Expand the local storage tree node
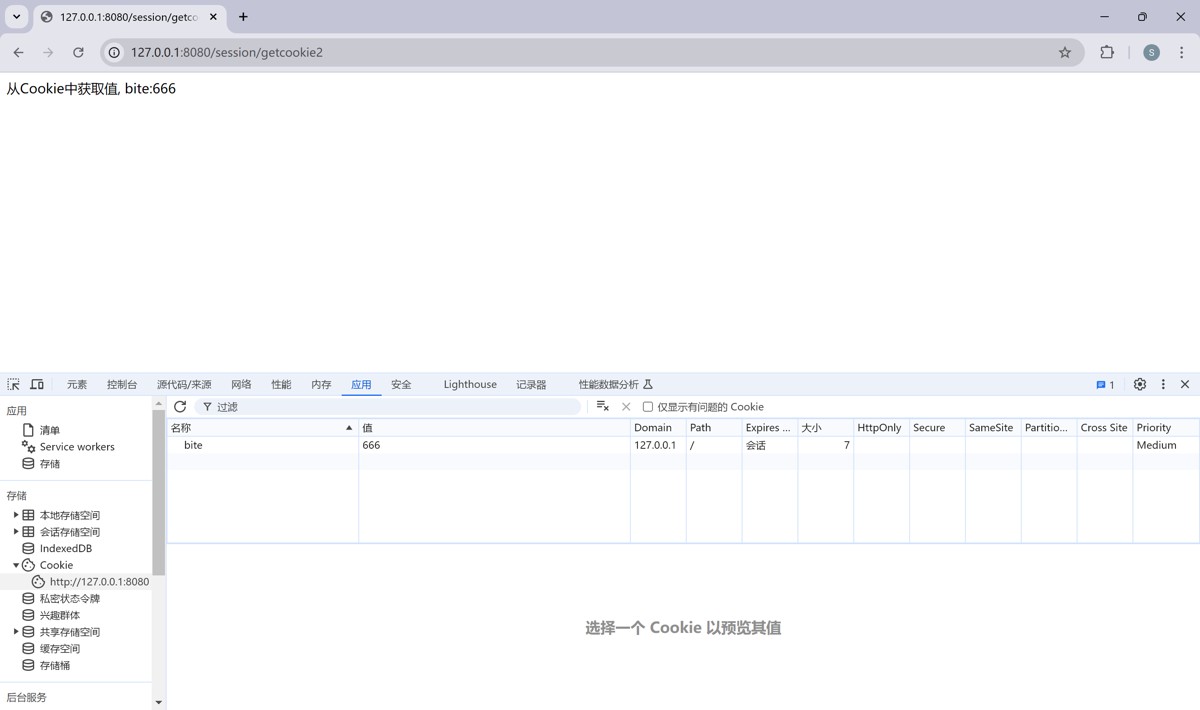 (x=16, y=515)
